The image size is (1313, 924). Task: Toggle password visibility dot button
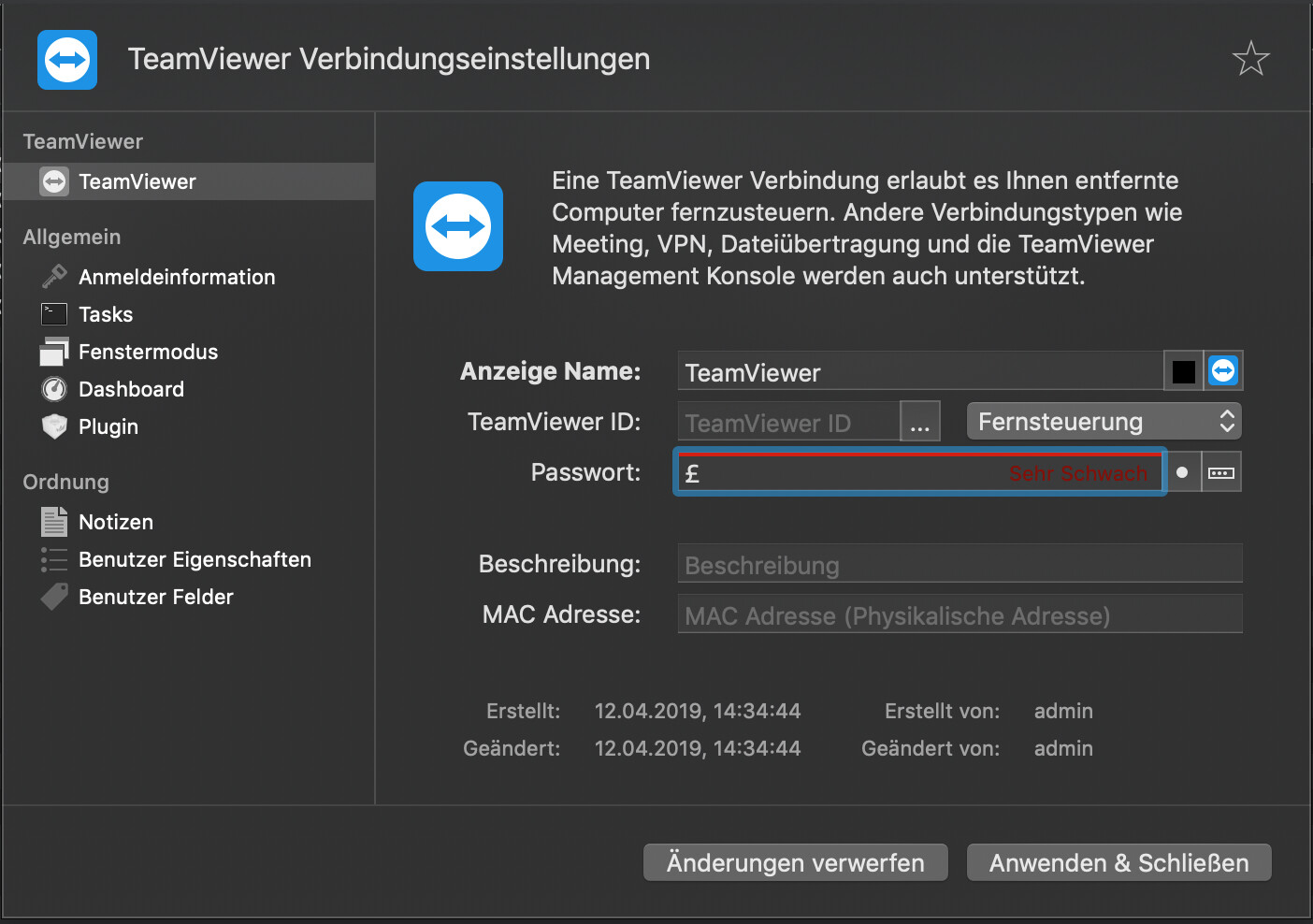(1182, 472)
